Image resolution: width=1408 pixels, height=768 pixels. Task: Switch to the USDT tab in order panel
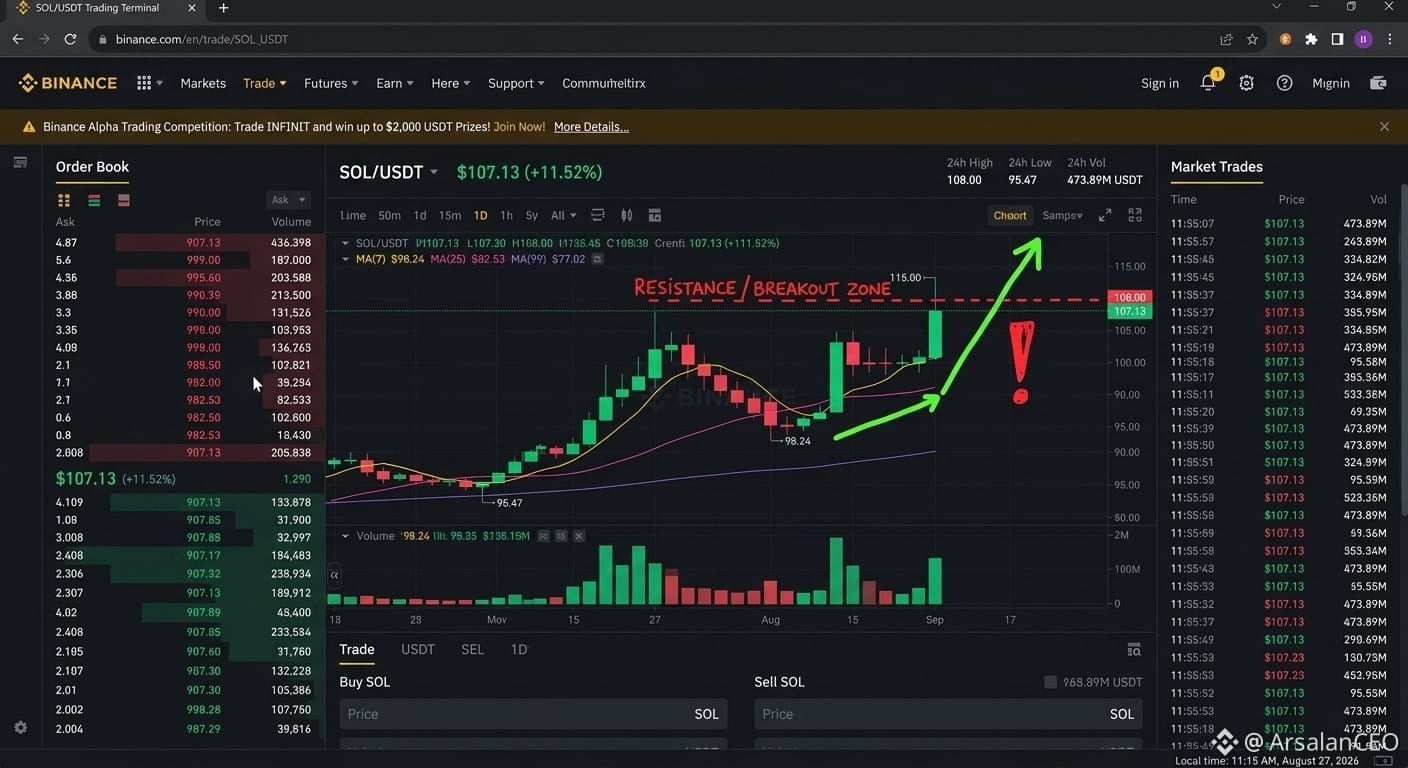418,650
